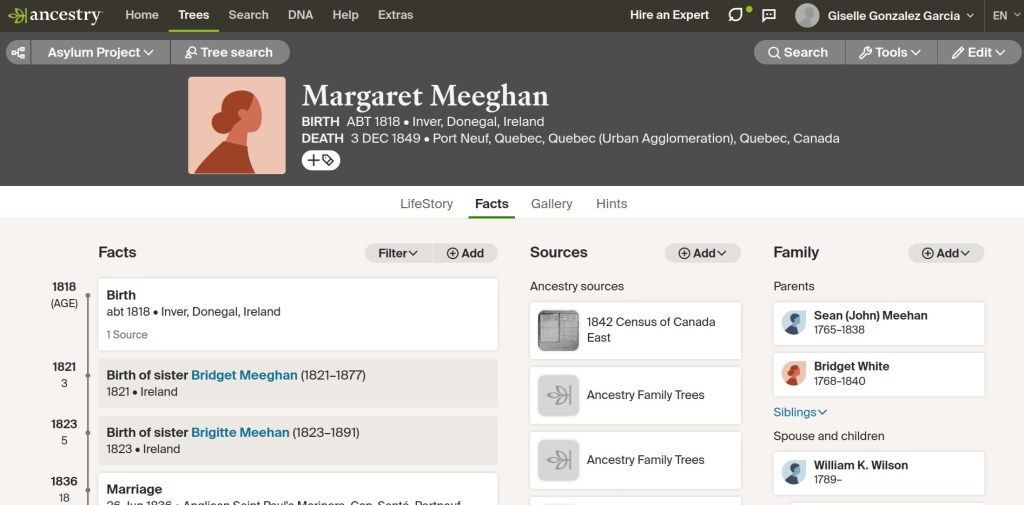This screenshot has width=1024, height=505.
Task: Expand the Asylum Project tree dropdown
Action: click(x=100, y=52)
